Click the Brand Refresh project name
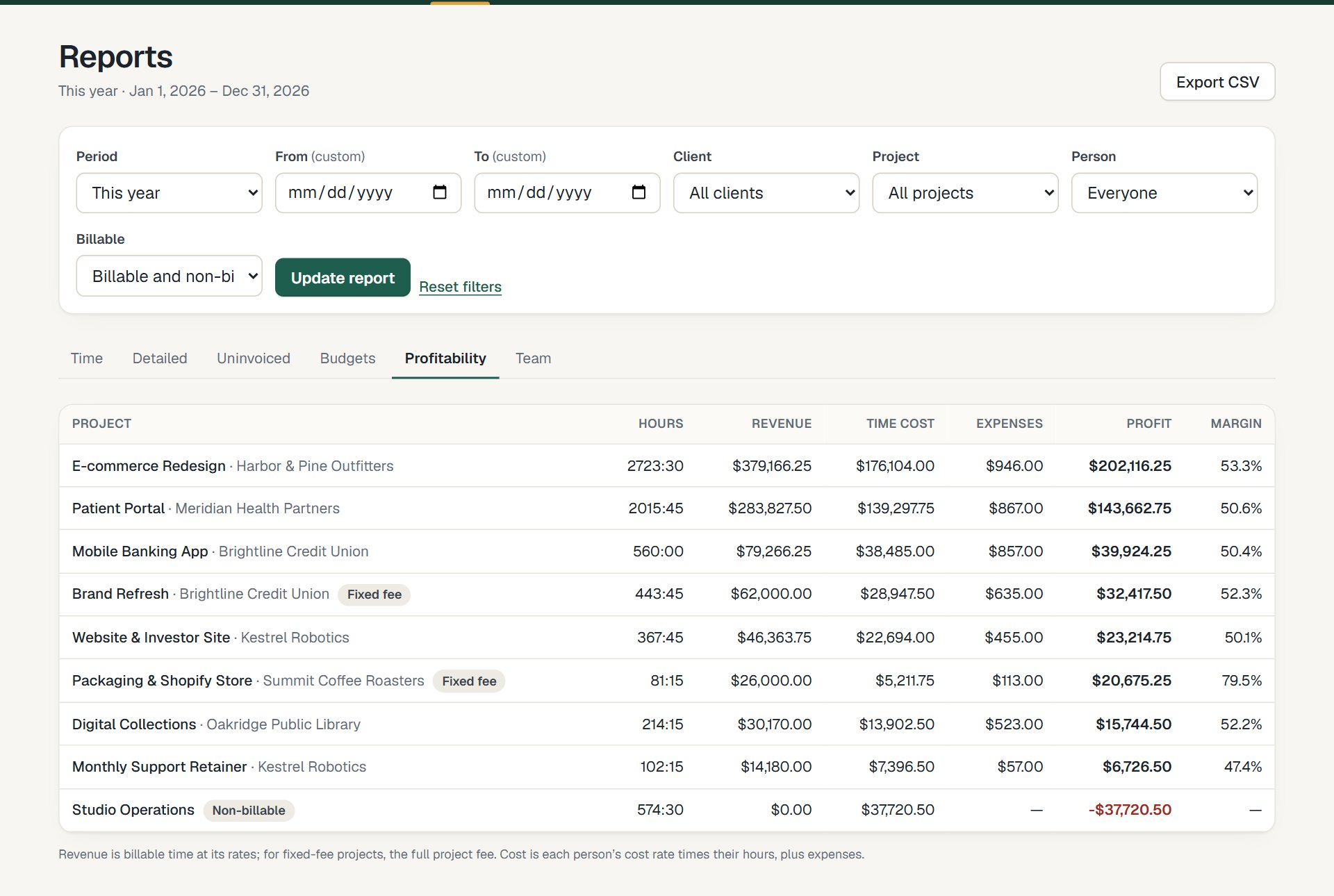This screenshot has height=896, width=1334. click(x=120, y=594)
